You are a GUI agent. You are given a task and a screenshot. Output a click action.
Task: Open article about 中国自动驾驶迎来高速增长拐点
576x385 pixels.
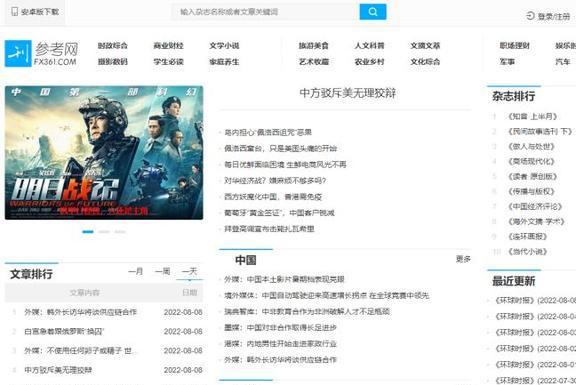327,295
